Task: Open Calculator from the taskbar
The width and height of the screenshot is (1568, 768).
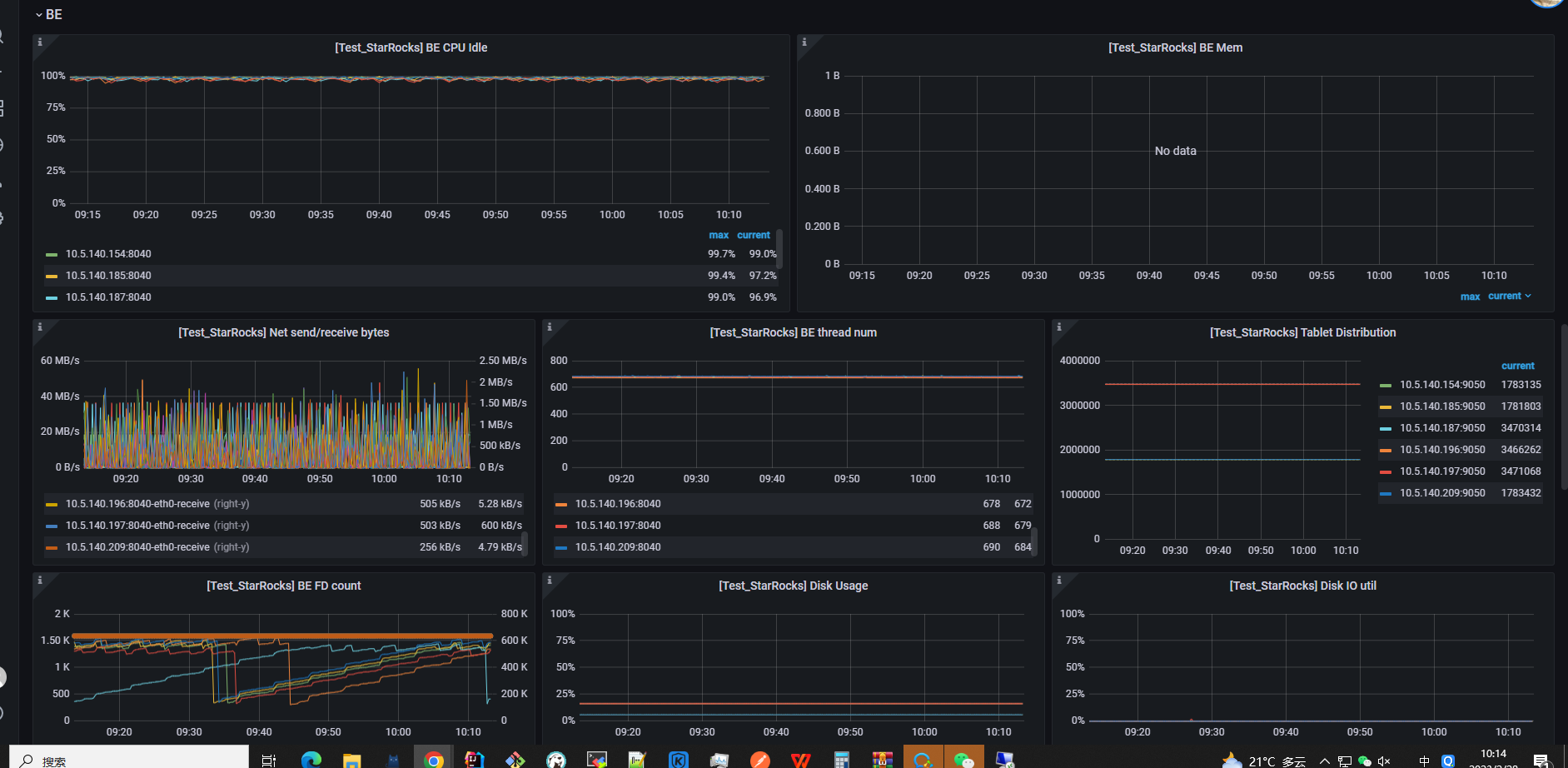Action: (x=841, y=760)
